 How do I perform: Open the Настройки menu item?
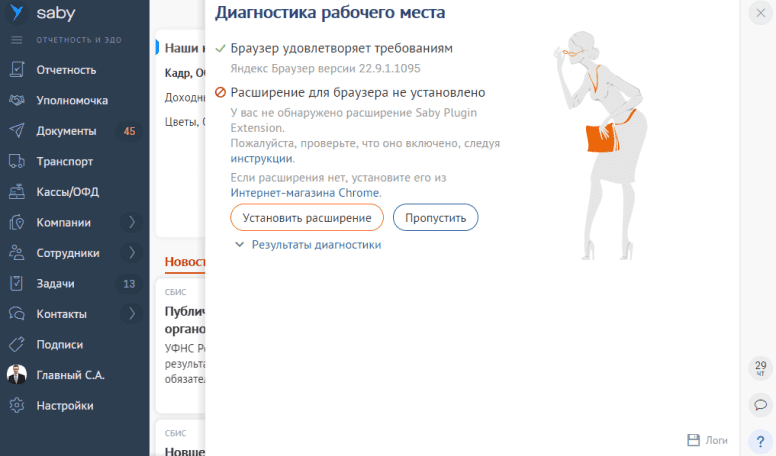(65, 406)
